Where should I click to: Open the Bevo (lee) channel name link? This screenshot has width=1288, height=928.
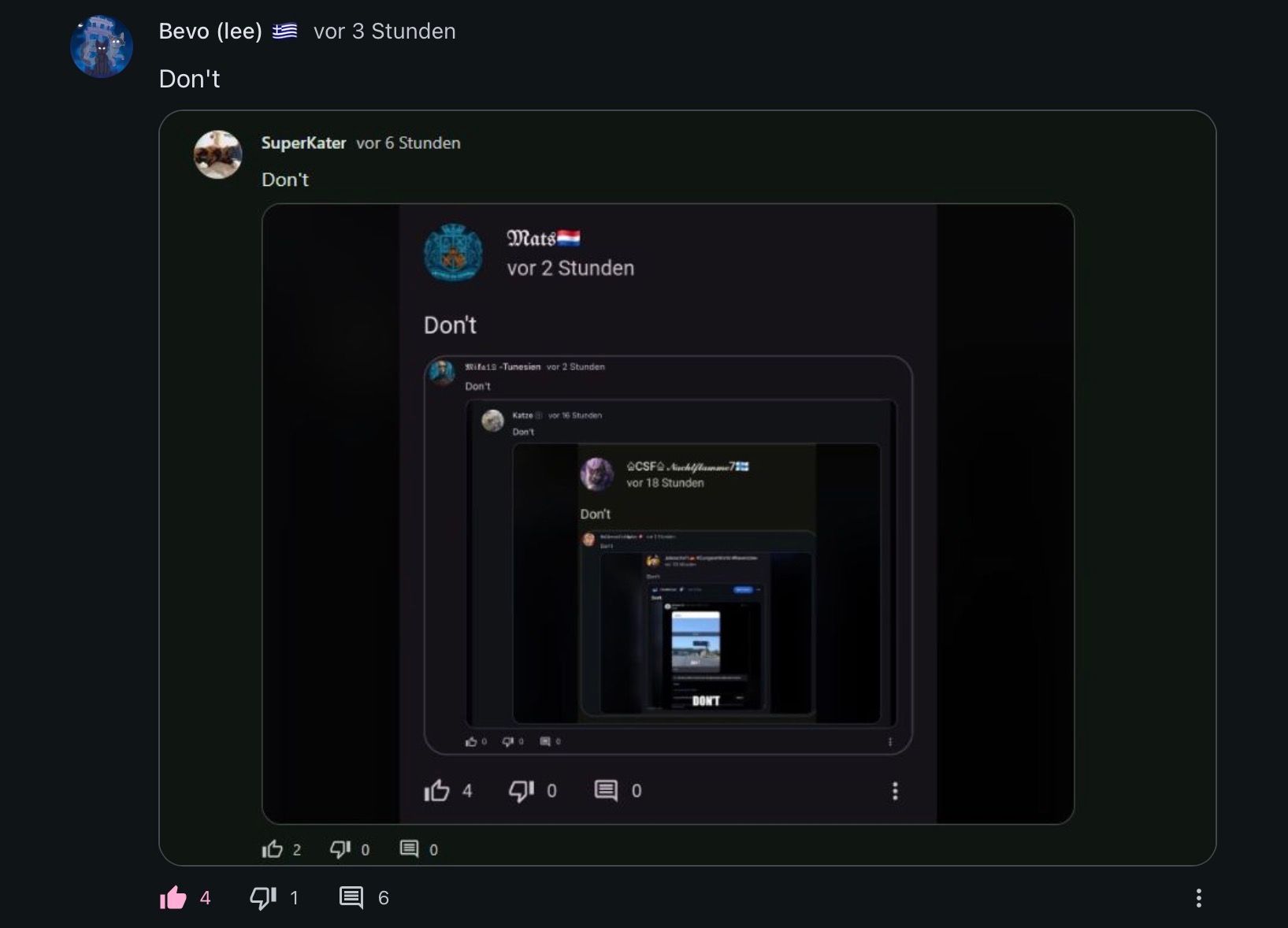click(210, 32)
